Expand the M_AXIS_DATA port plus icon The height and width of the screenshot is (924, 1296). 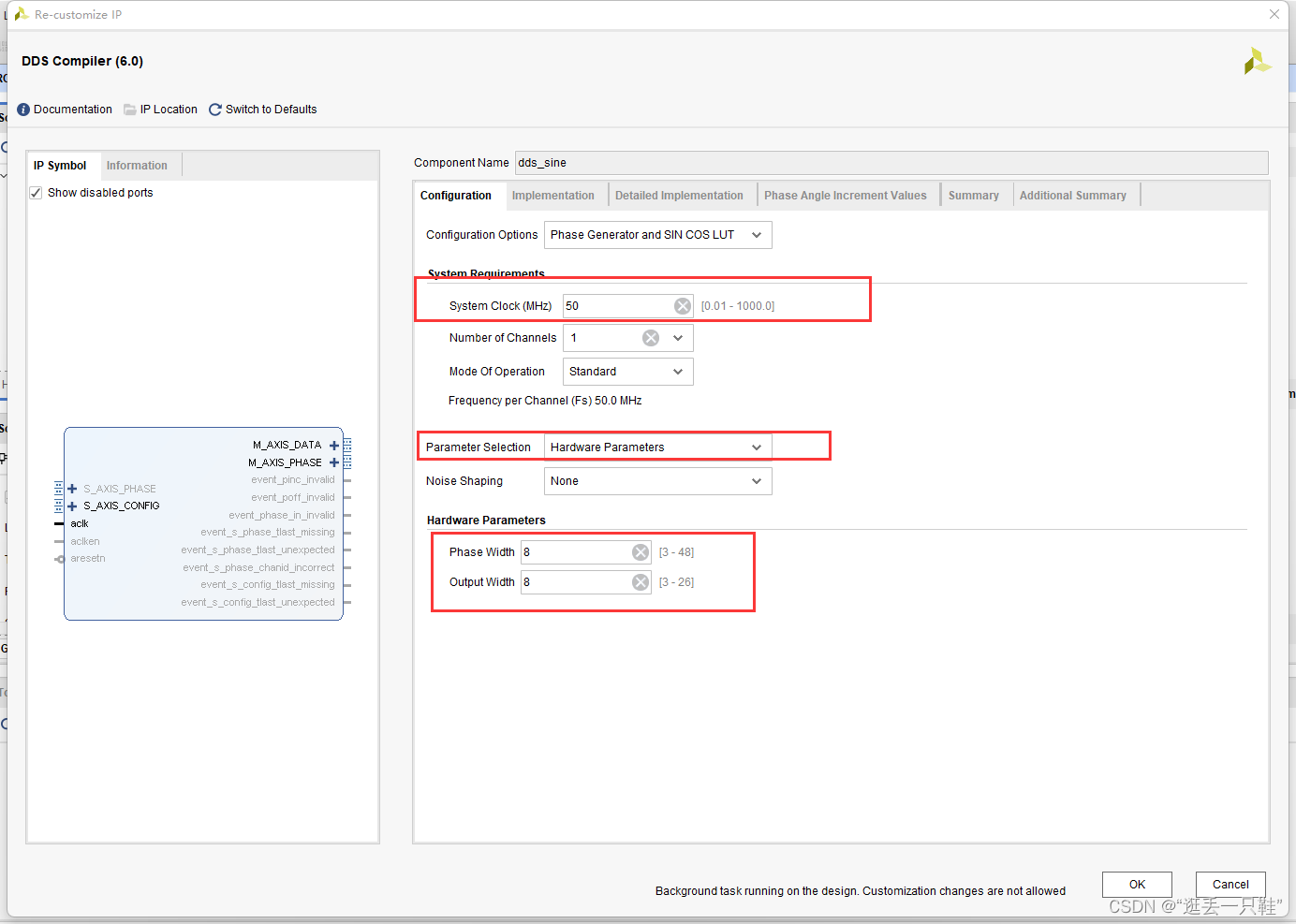(334, 446)
